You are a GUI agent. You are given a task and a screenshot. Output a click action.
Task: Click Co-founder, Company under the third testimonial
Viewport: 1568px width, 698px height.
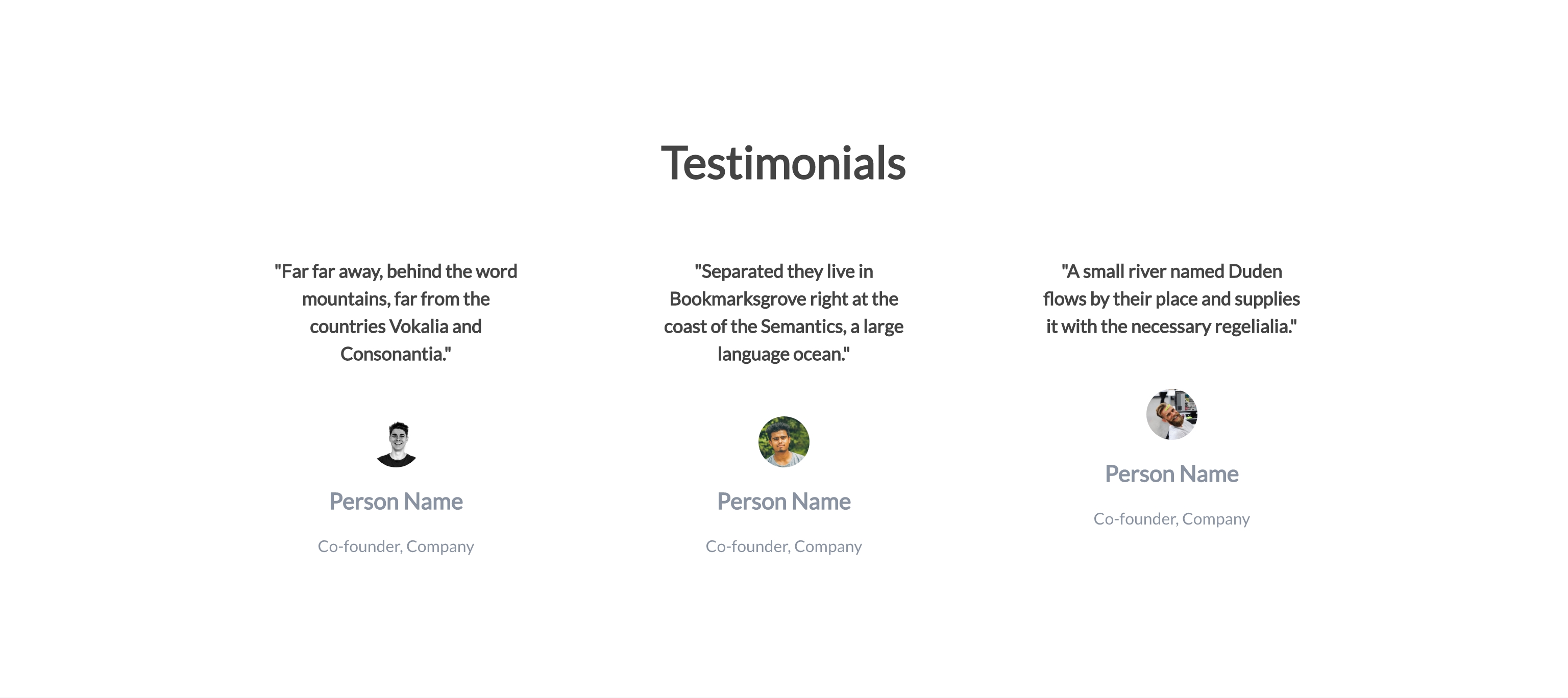(x=1171, y=519)
